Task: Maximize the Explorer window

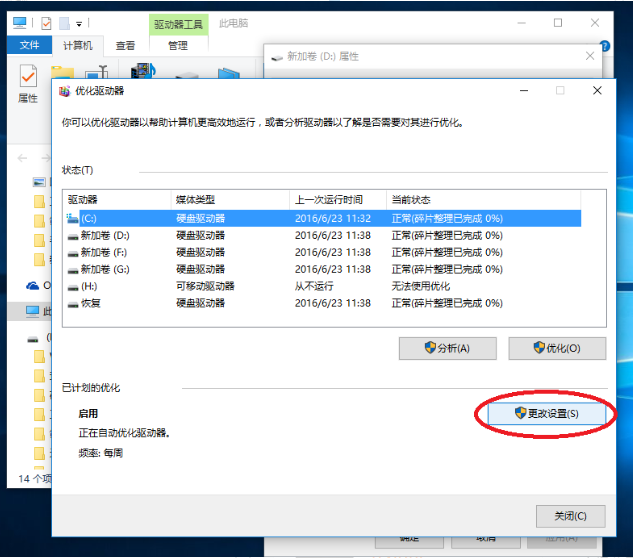Action: [x=558, y=23]
